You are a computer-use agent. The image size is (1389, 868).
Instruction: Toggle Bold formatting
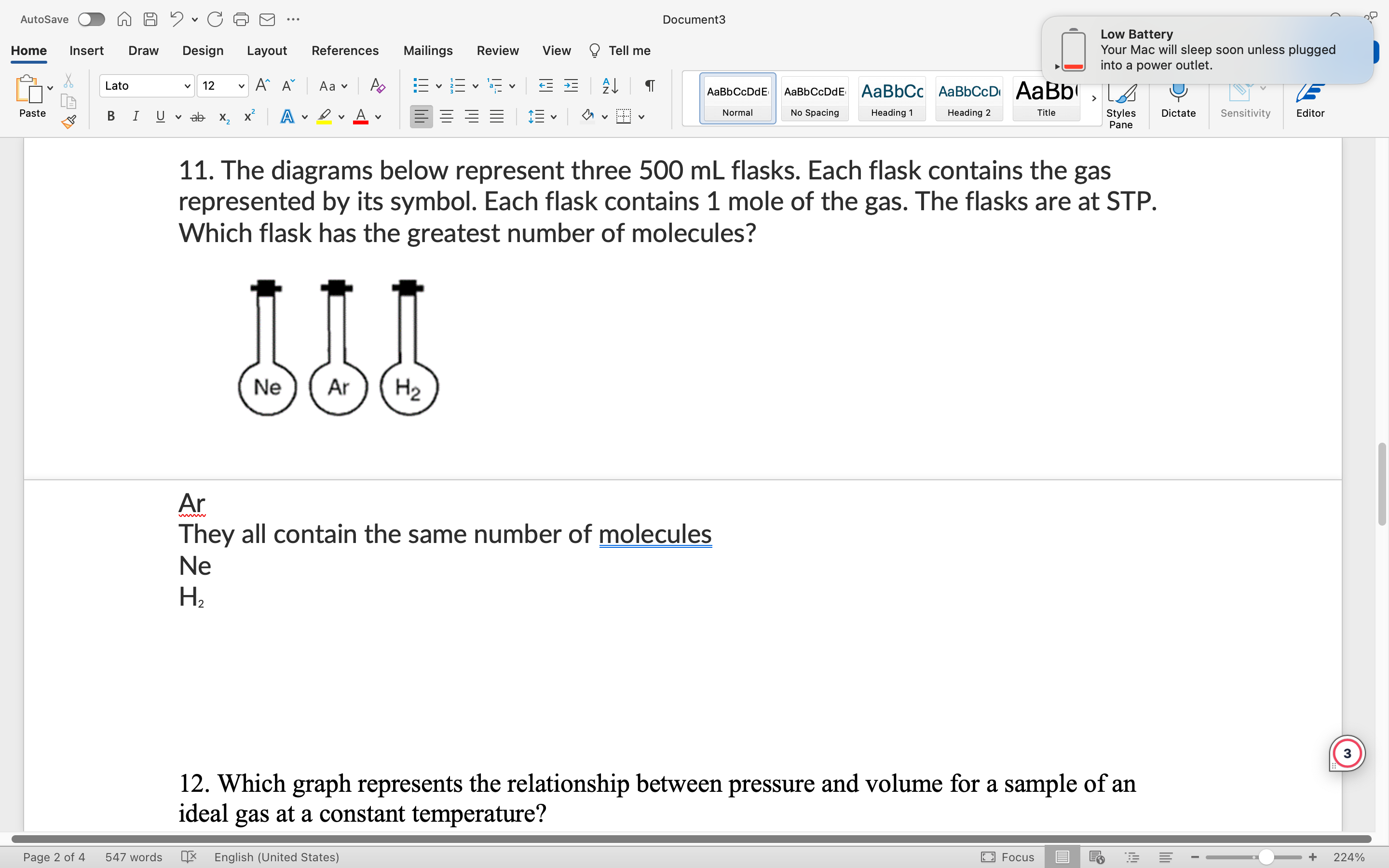coord(111,117)
